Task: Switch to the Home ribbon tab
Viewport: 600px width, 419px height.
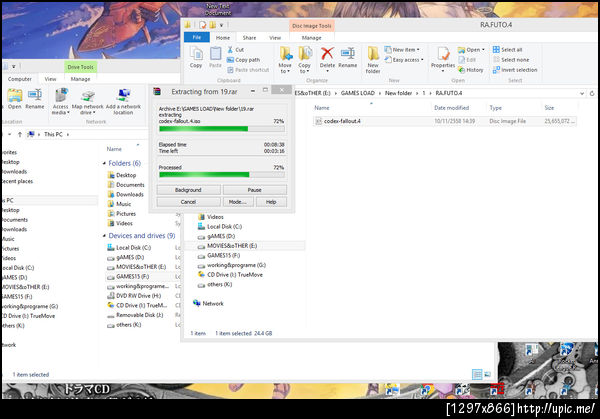Action: tap(223, 37)
